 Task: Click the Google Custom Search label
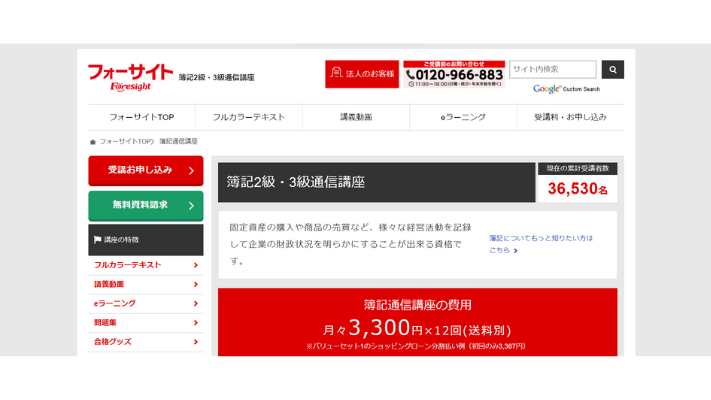point(566,89)
